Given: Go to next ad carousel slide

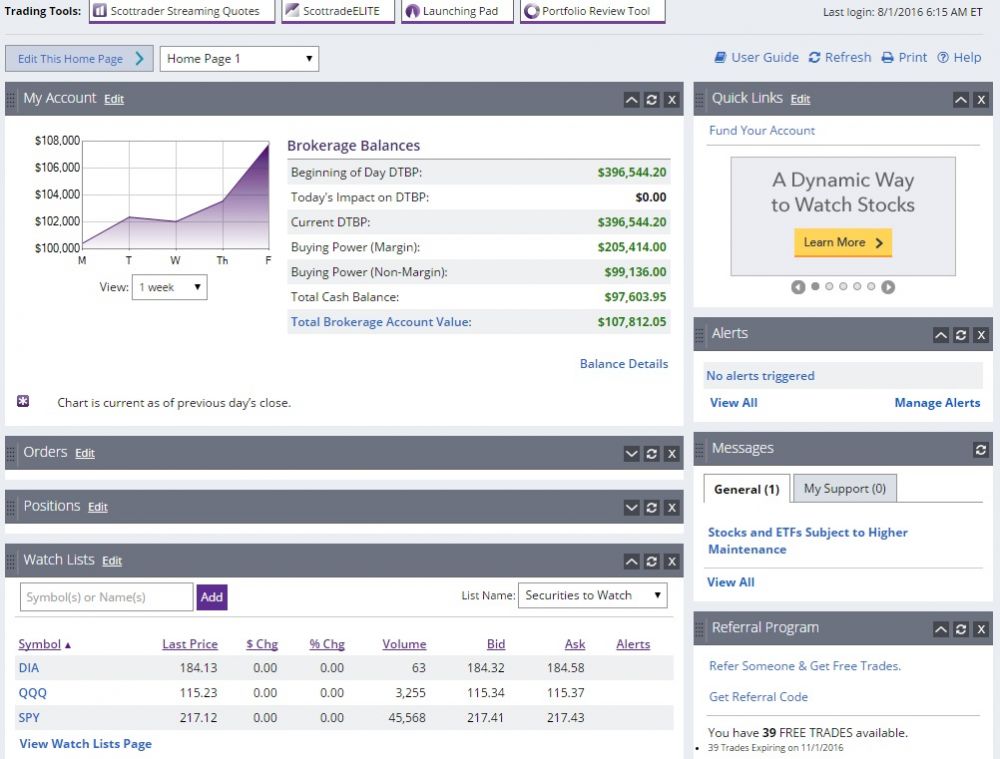Looking at the screenshot, I should point(888,287).
